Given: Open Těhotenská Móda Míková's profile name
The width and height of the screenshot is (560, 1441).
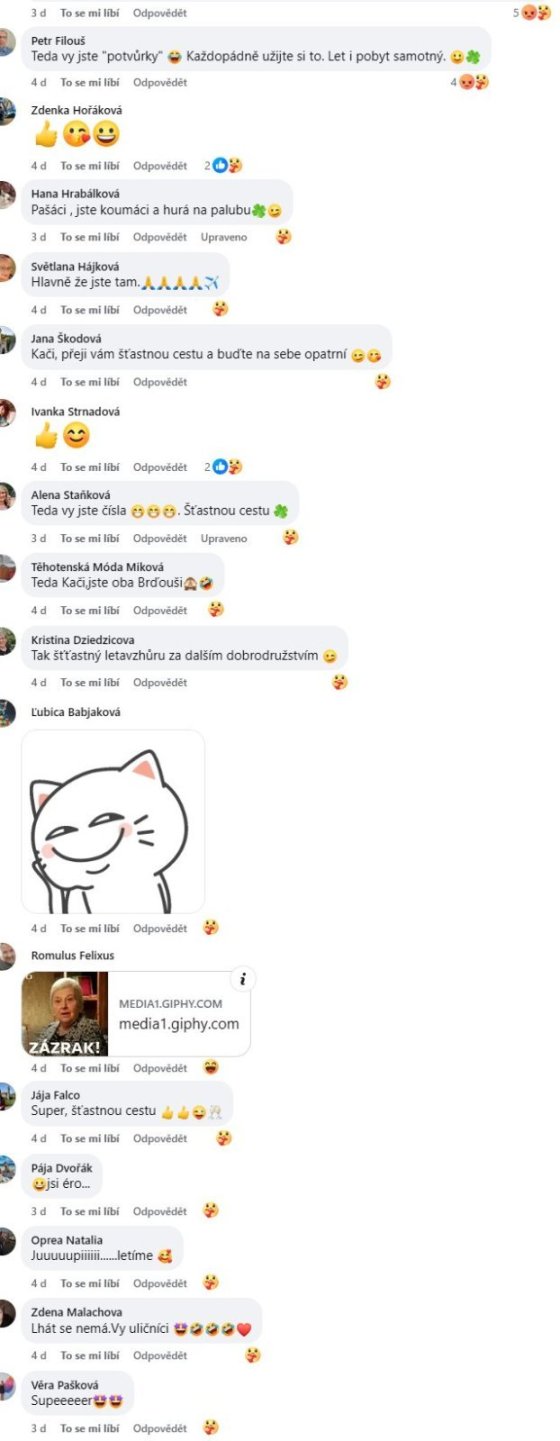Looking at the screenshot, I should click(x=97, y=567).
